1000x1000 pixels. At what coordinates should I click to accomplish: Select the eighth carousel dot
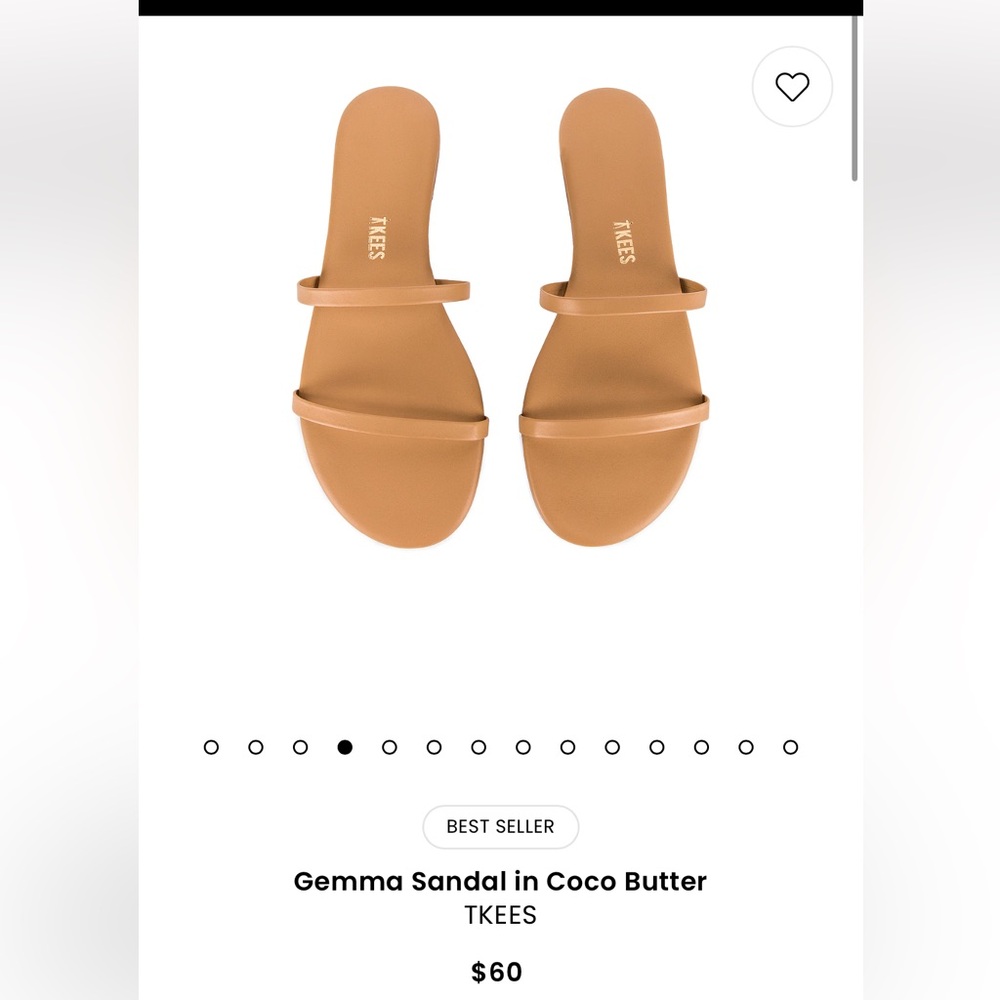(x=522, y=747)
